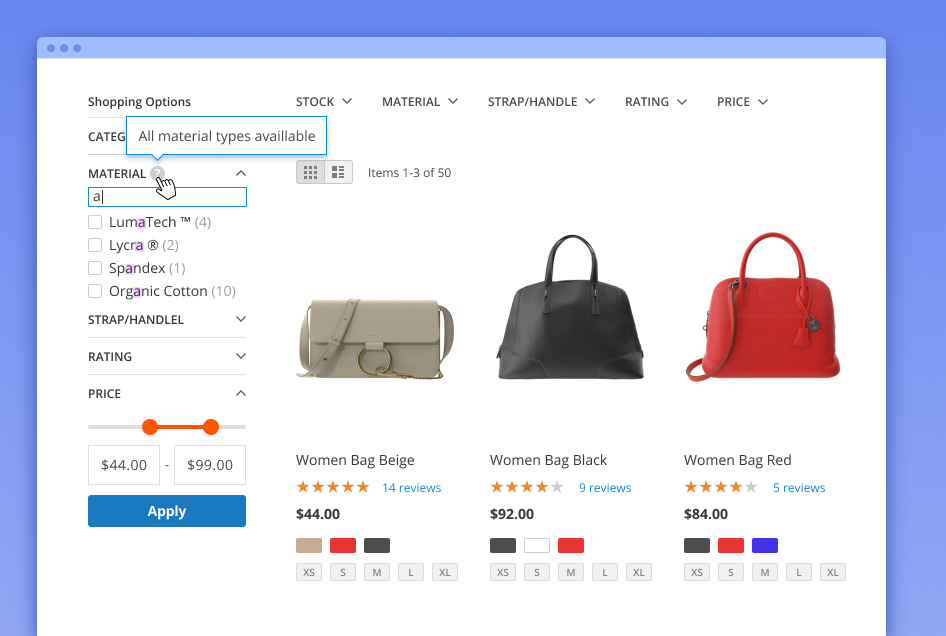Open the Stock dropdown in top filters
Image resolution: width=946 pixels, height=636 pixels.
click(x=324, y=102)
